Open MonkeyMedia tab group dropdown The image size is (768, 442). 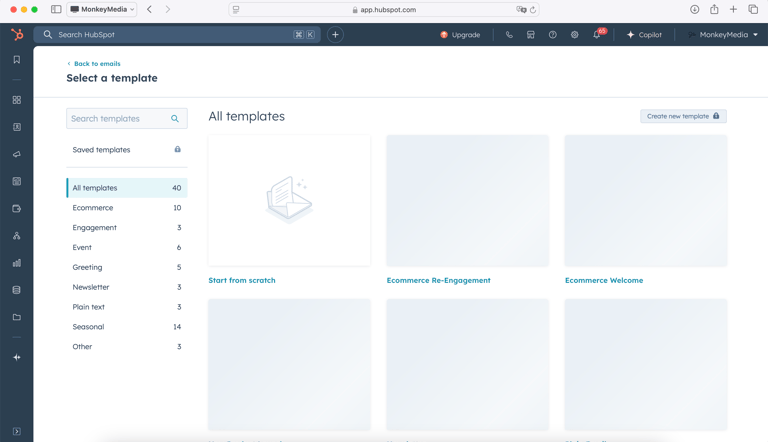102,9
